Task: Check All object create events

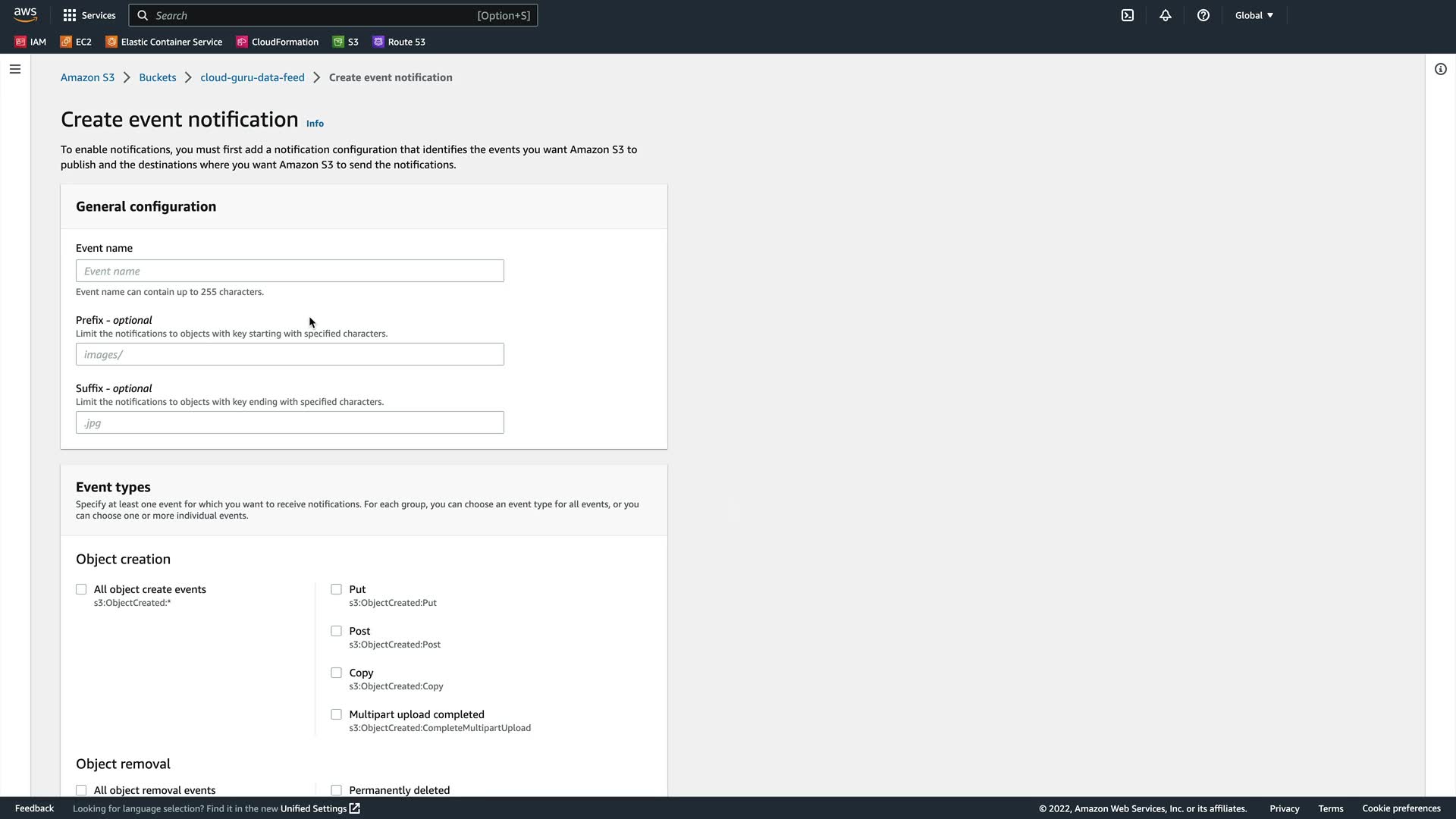Action: 81,589
